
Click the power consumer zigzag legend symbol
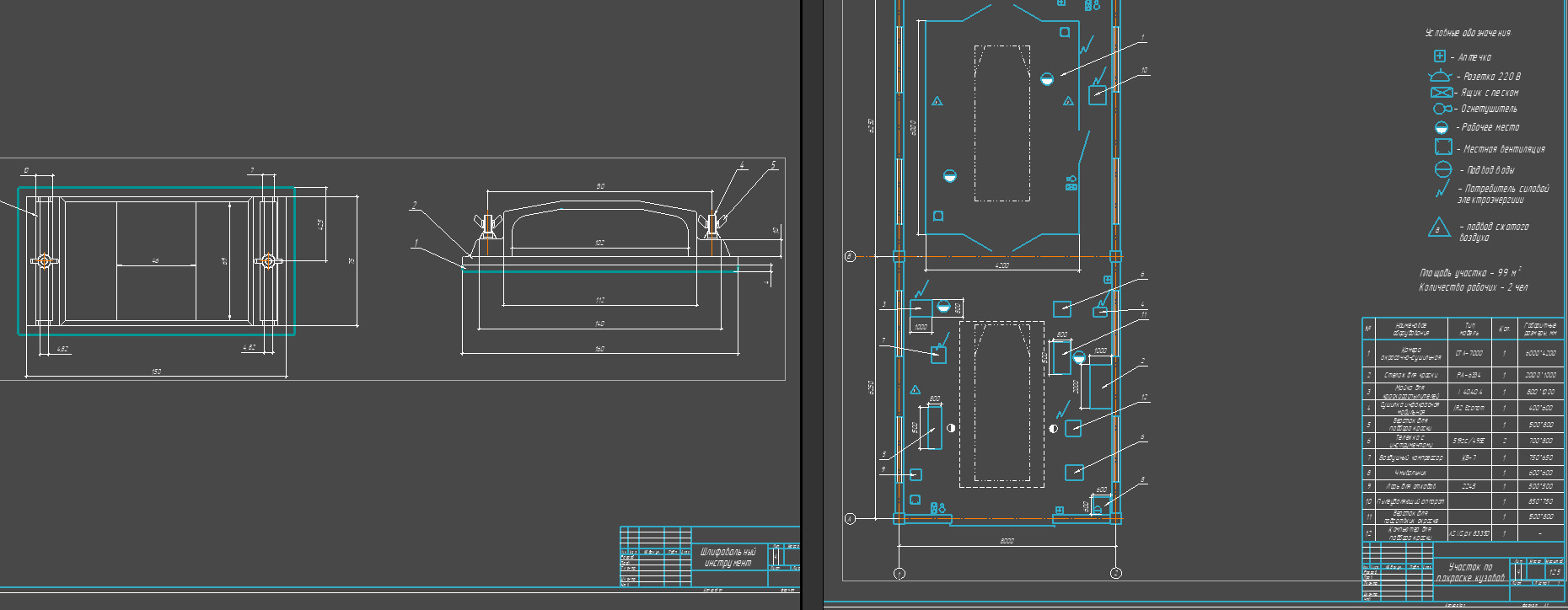click(1442, 190)
